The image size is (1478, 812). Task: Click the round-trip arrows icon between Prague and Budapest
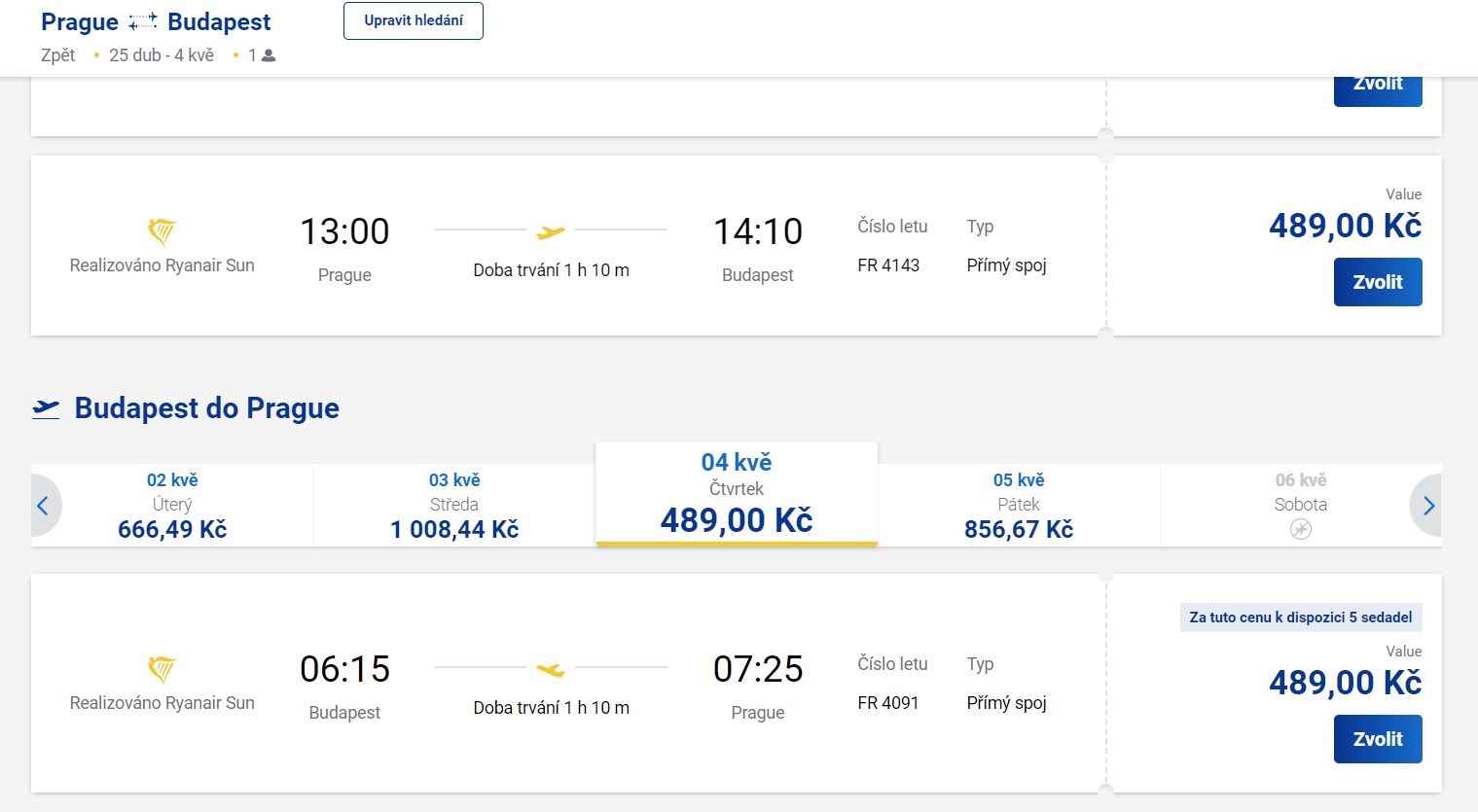142,21
